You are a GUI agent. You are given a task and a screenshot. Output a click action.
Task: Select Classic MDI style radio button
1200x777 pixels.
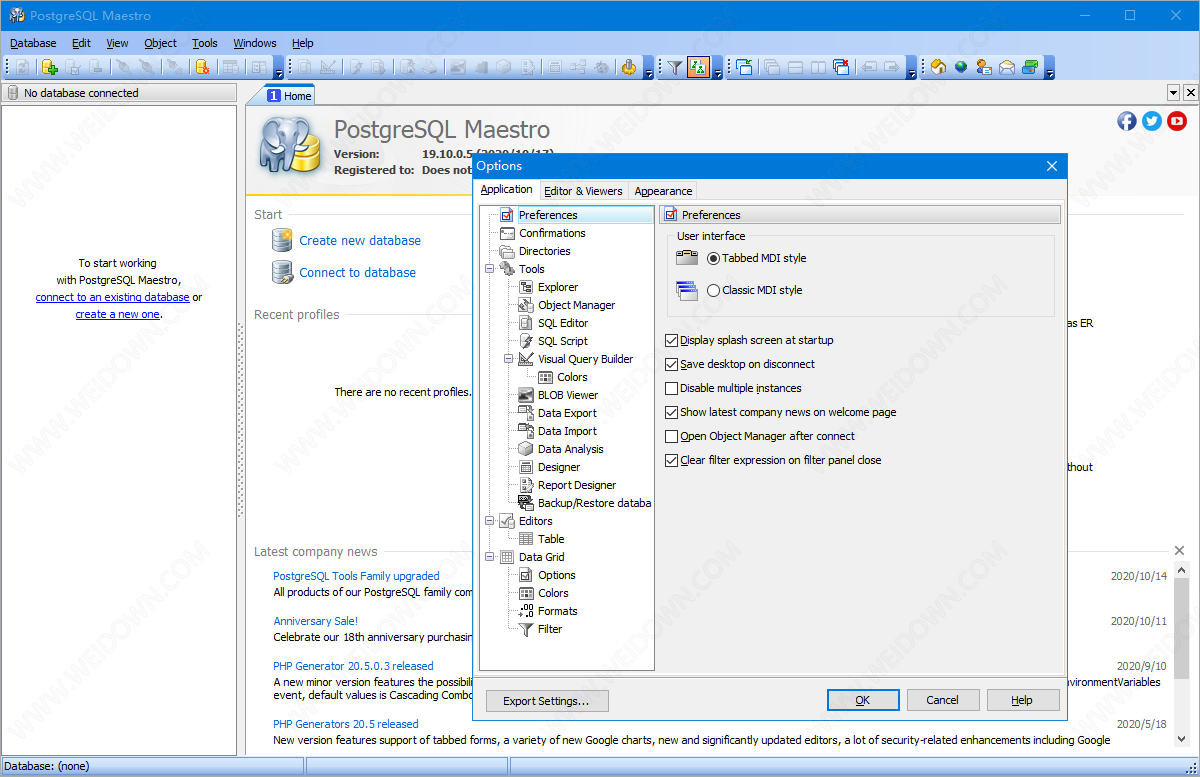tap(713, 290)
